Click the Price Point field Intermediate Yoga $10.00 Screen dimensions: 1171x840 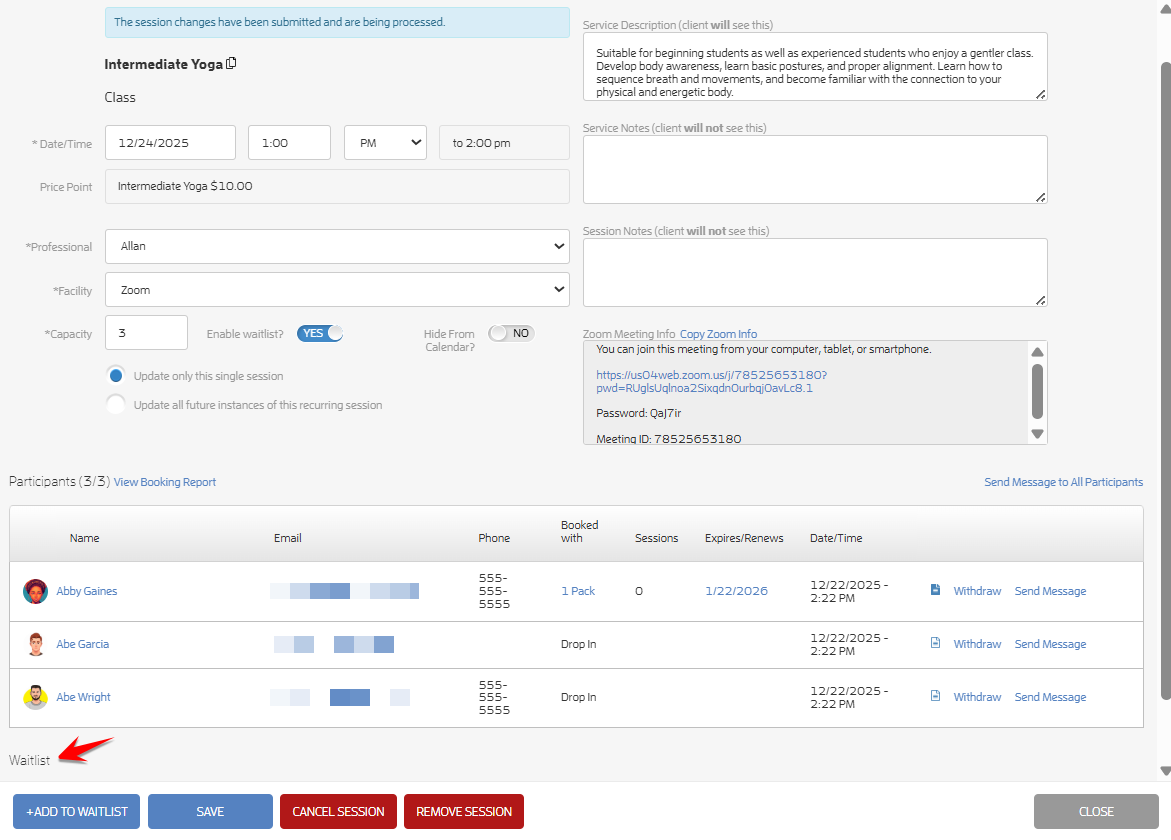click(x=337, y=187)
